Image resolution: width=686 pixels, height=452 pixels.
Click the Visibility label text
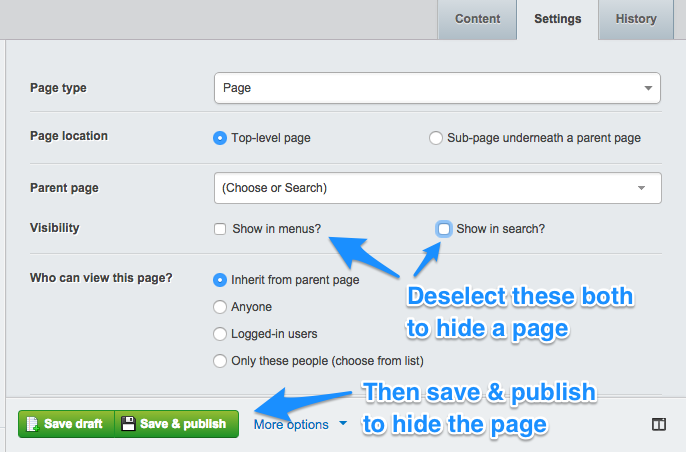55,228
